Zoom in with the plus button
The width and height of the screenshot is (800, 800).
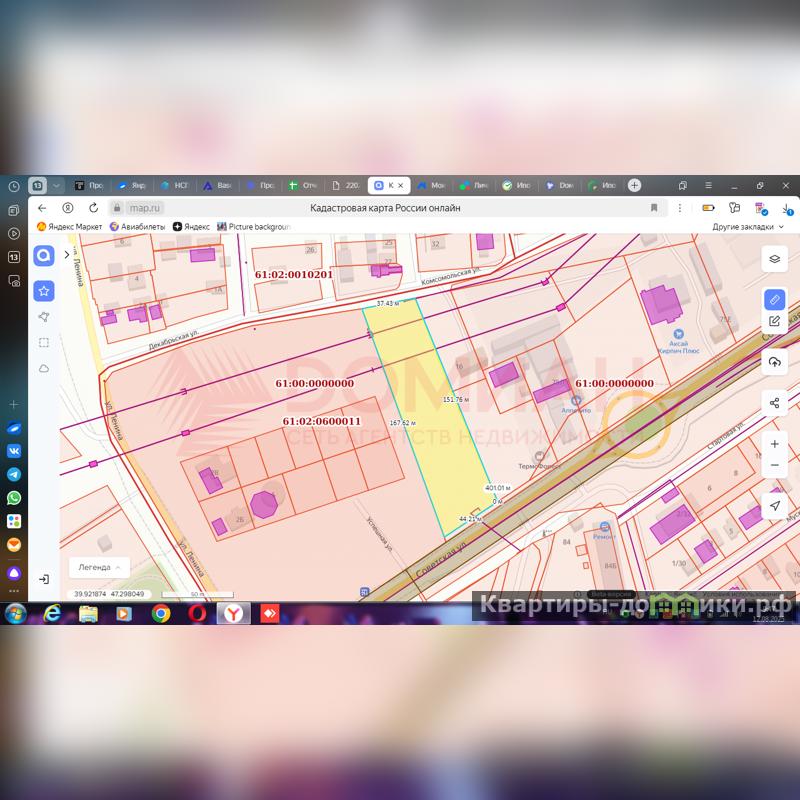pyautogui.click(x=774, y=444)
